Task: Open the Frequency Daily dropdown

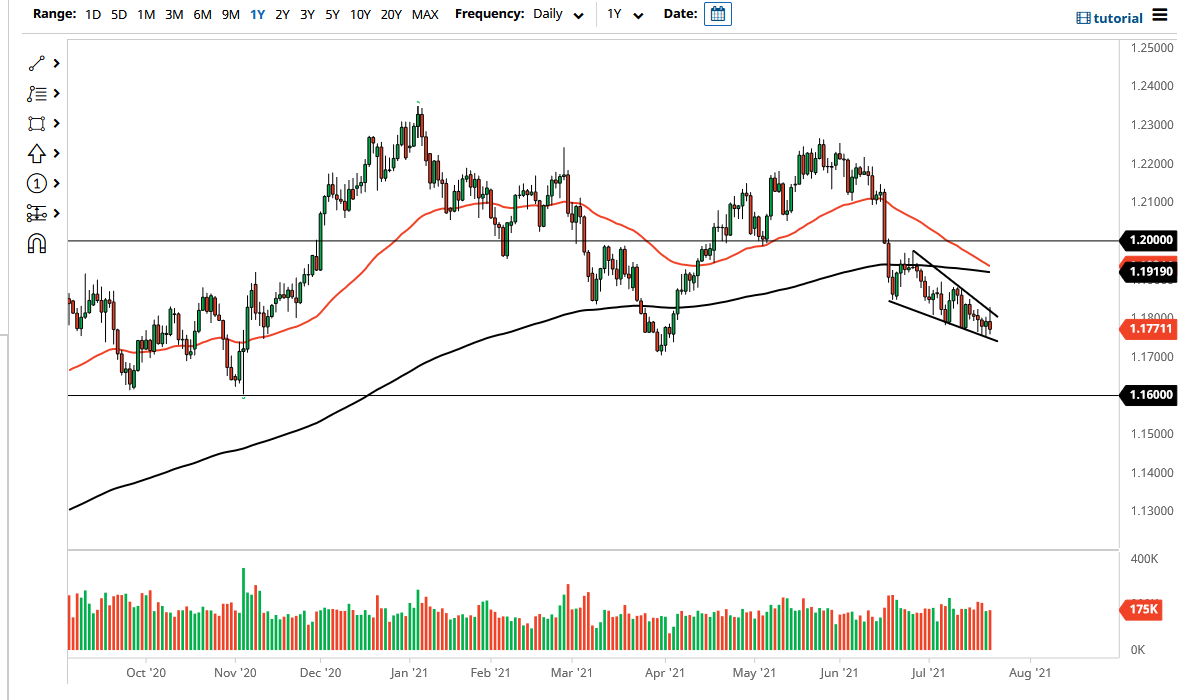Action: click(x=558, y=15)
